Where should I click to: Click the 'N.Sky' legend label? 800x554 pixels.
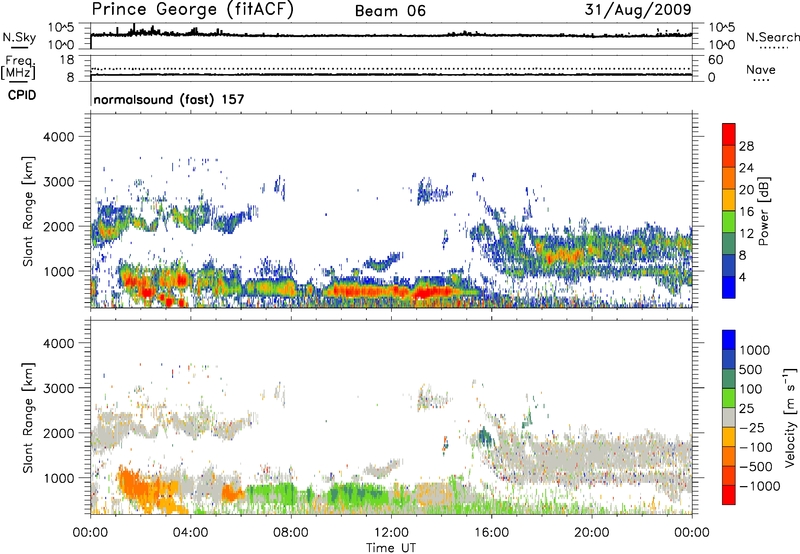(x=19, y=37)
